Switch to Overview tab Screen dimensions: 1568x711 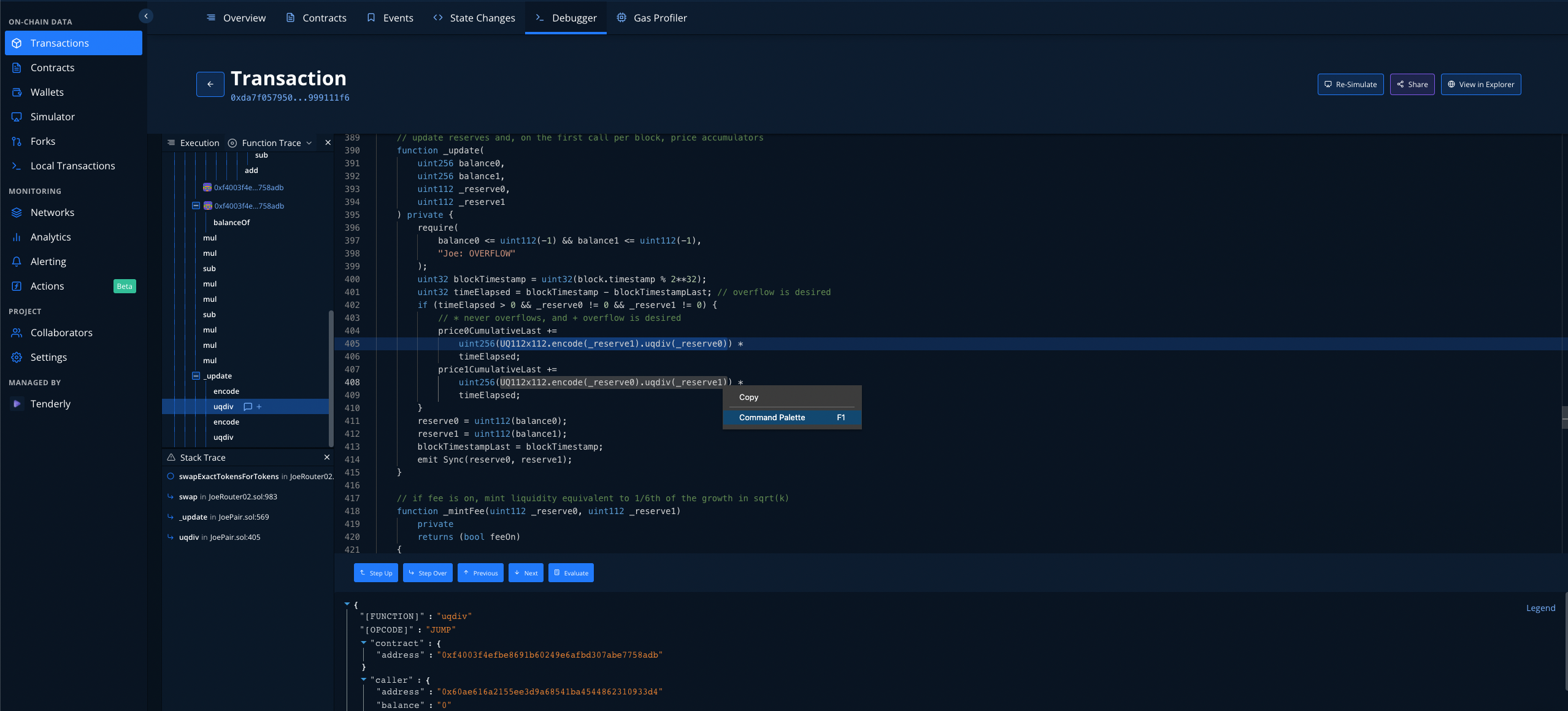tap(236, 18)
